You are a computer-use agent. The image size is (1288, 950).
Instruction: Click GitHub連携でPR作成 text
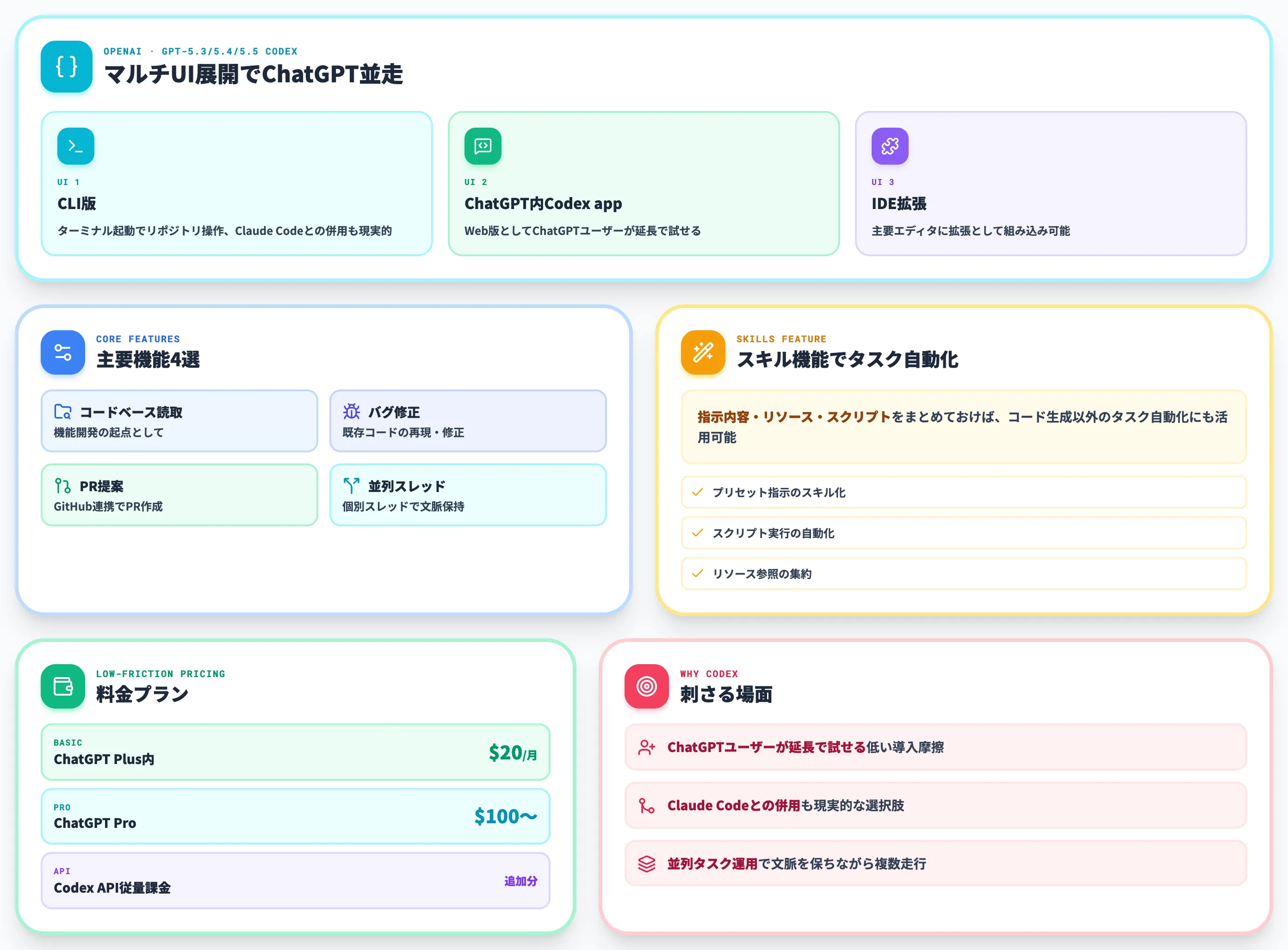coord(108,506)
